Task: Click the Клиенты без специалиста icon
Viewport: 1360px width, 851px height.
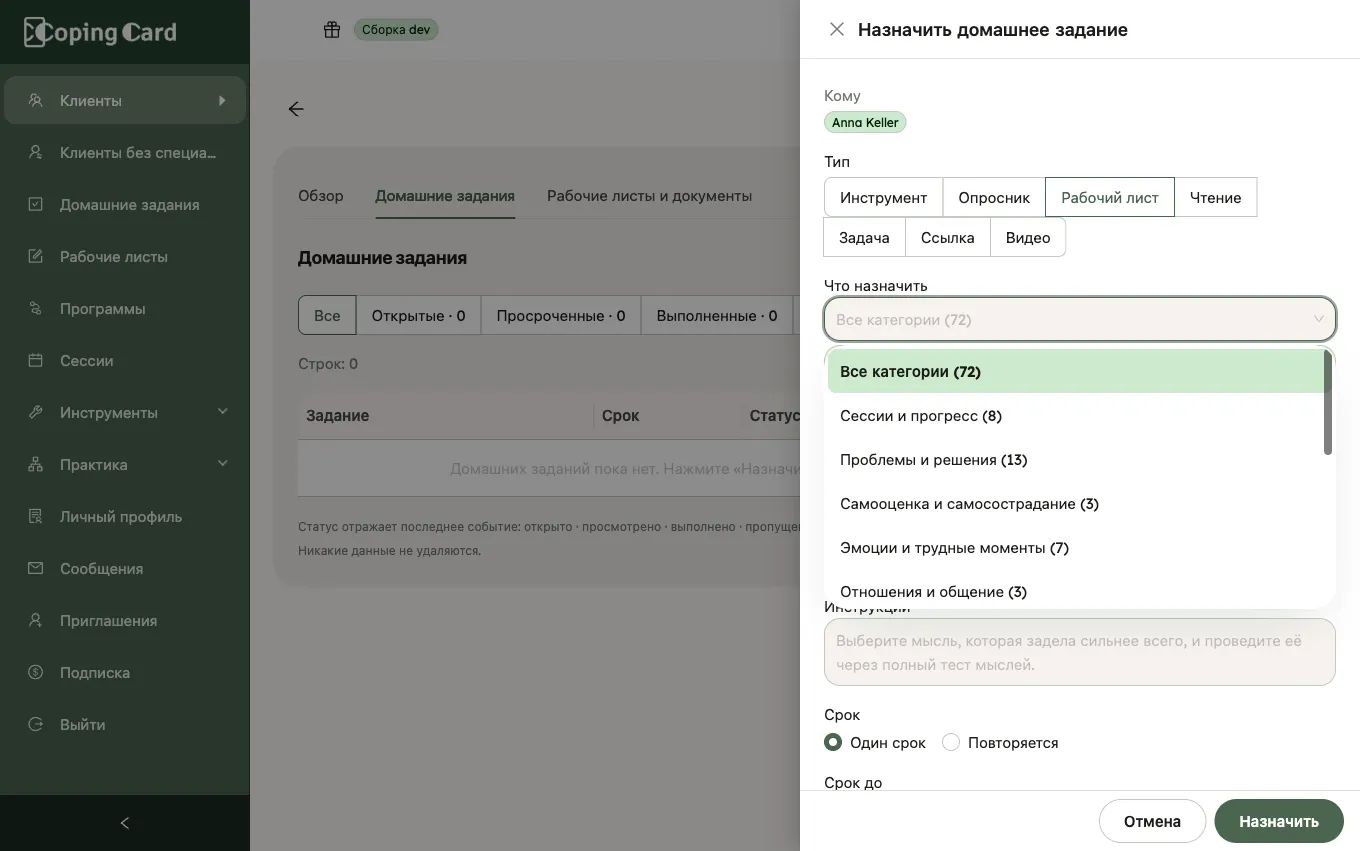Action: pos(36,152)
